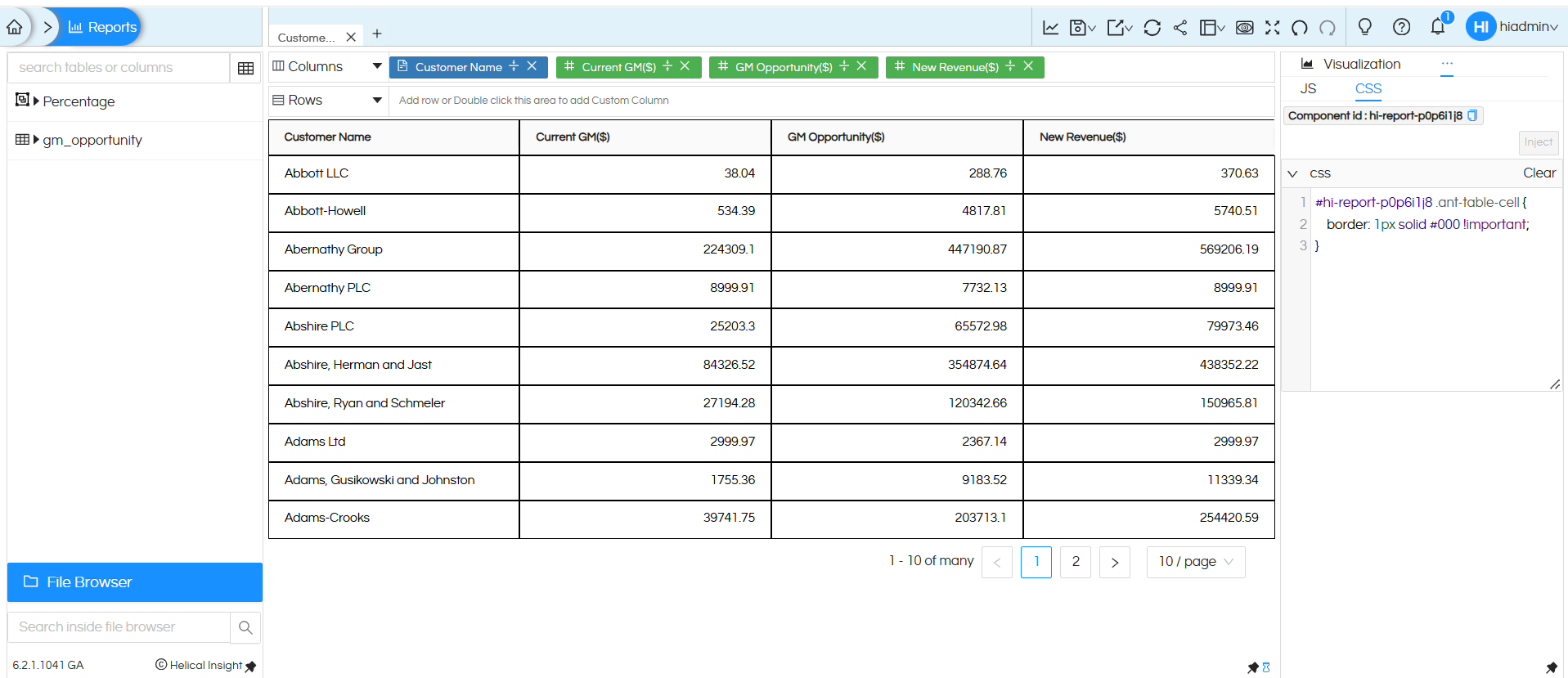Image resolution: width=1568 pixels, height=678 pixels.
Task: Focus the search tables or columns field
Action: point(119,68)
